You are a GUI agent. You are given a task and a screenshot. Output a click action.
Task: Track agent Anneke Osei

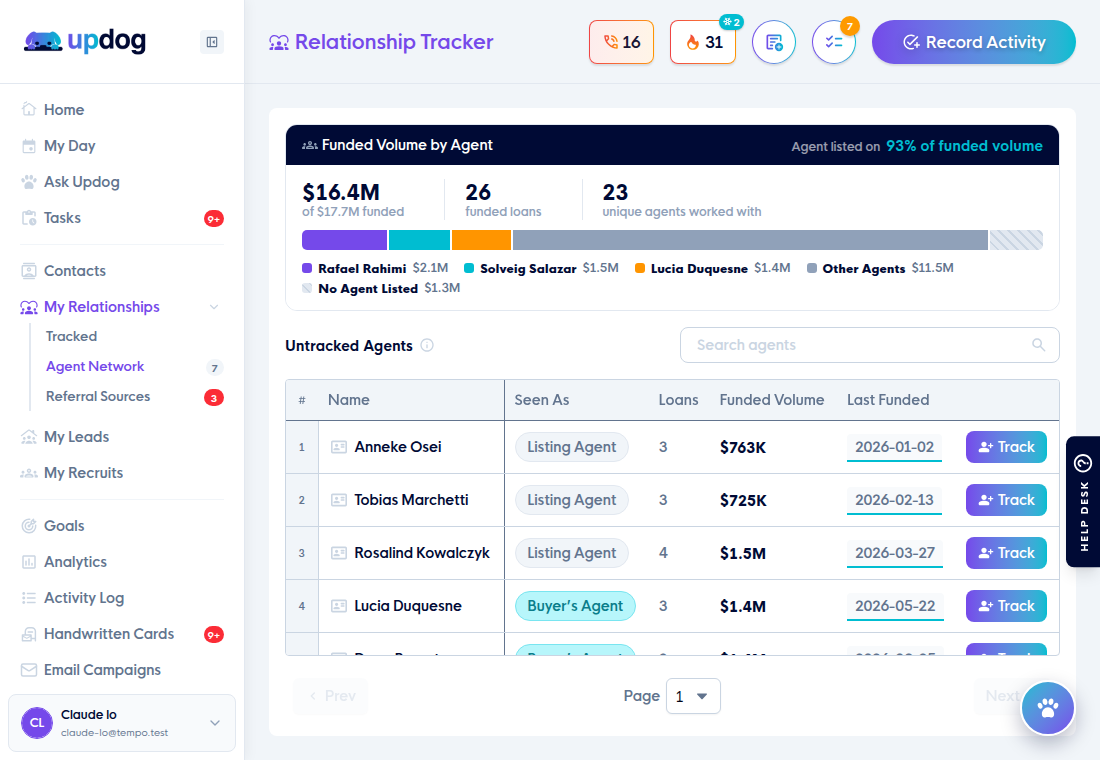point(1006,447)
